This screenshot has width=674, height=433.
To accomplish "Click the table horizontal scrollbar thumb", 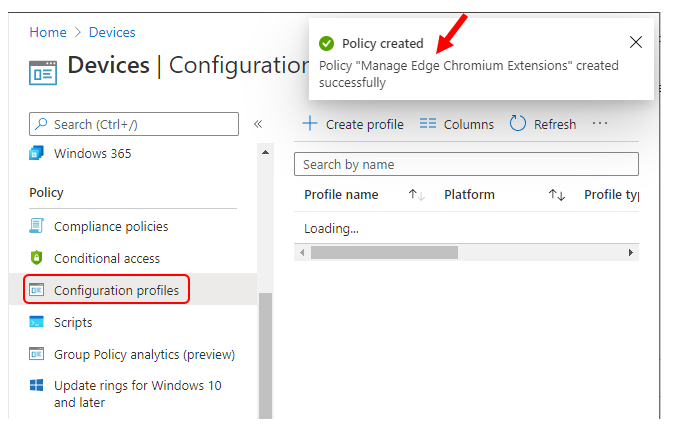I will point(384,252).
